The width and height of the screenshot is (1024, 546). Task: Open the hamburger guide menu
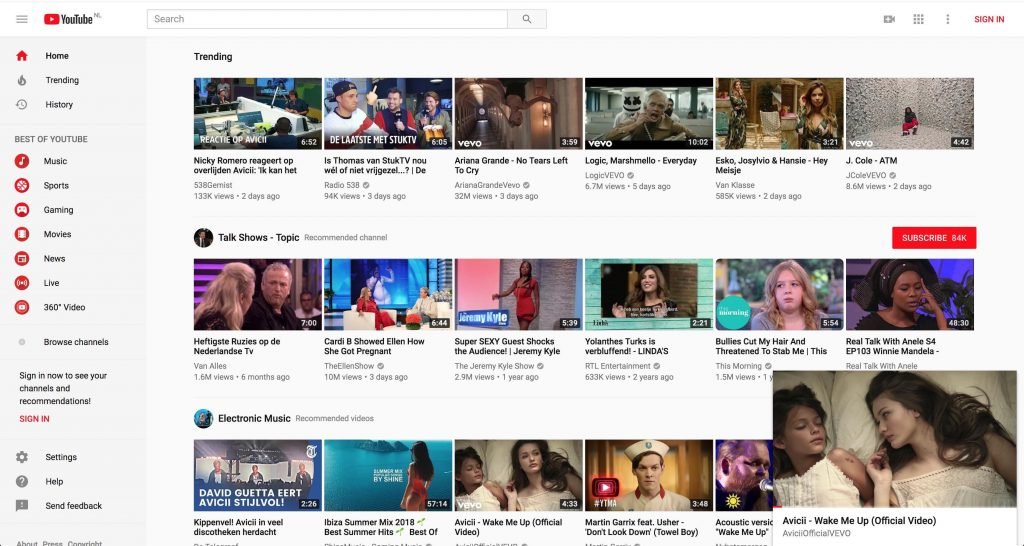pyautogui.click(x=22, y=19)
